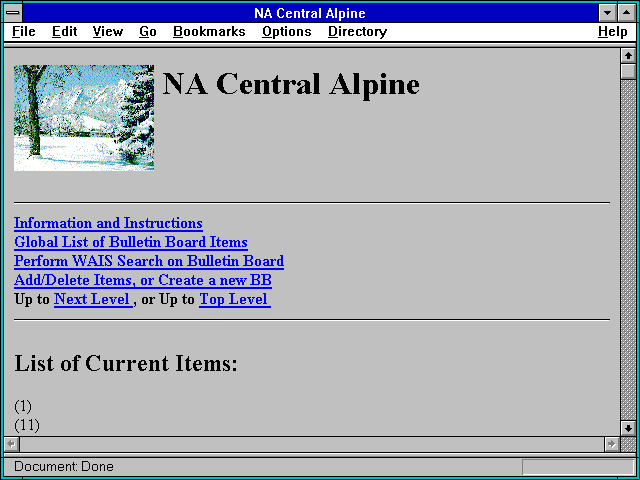The width and height of the screenshot is (640, 480).
Task: Open the Help menu
Action: point(612,32)
